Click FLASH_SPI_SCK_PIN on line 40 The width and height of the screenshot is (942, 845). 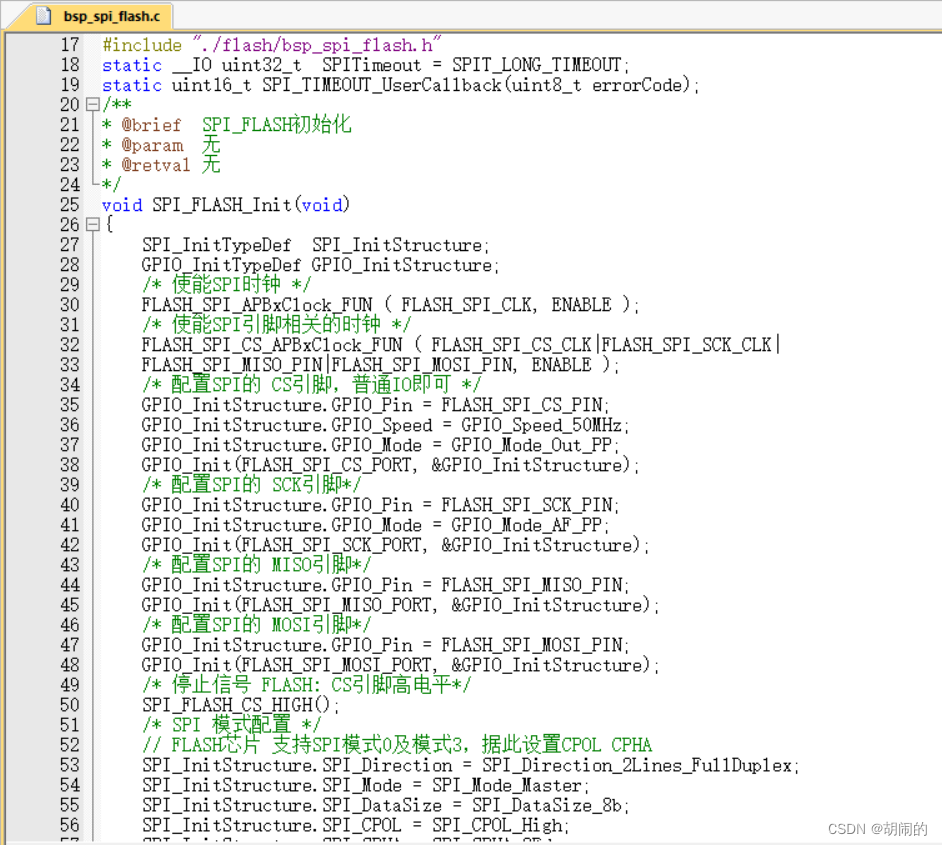527,505
